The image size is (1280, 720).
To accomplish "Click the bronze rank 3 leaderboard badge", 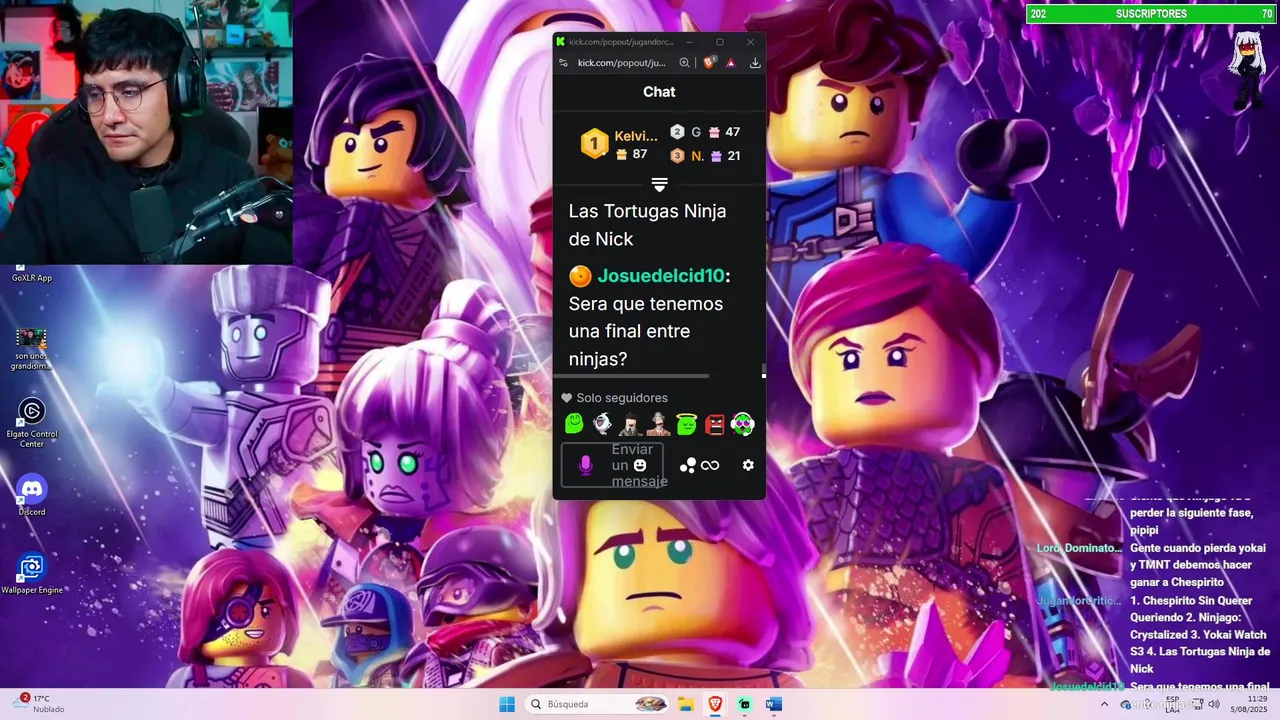I will [x=677, y=156].
